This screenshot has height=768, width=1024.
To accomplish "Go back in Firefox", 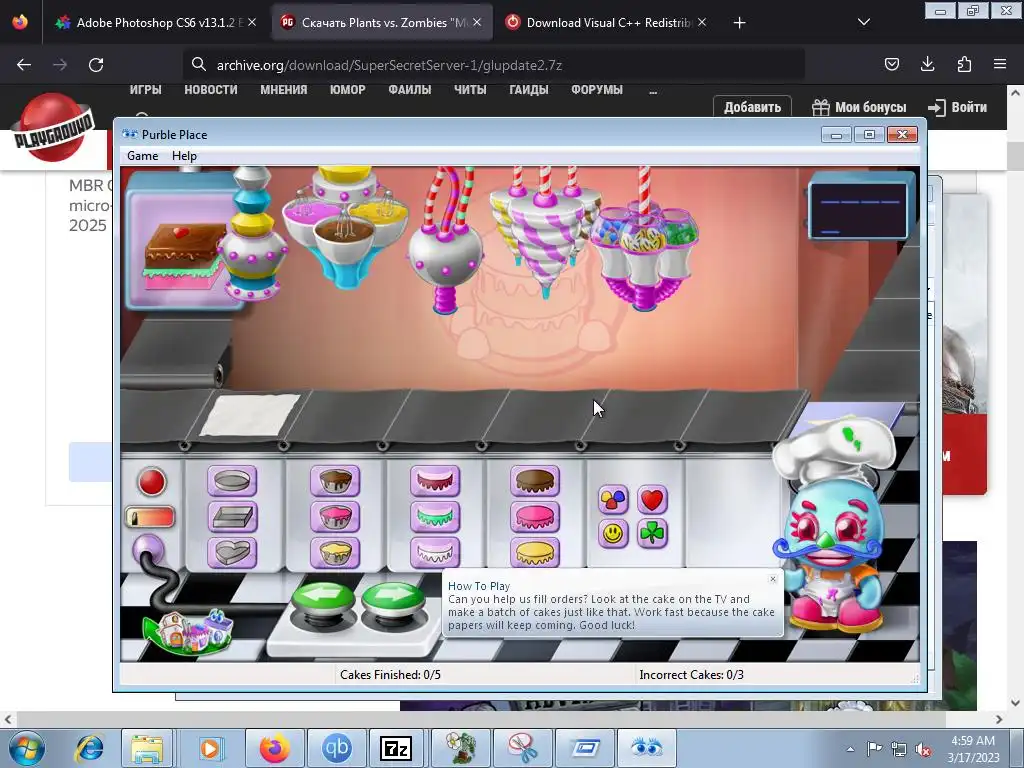I will pos(24,65).
